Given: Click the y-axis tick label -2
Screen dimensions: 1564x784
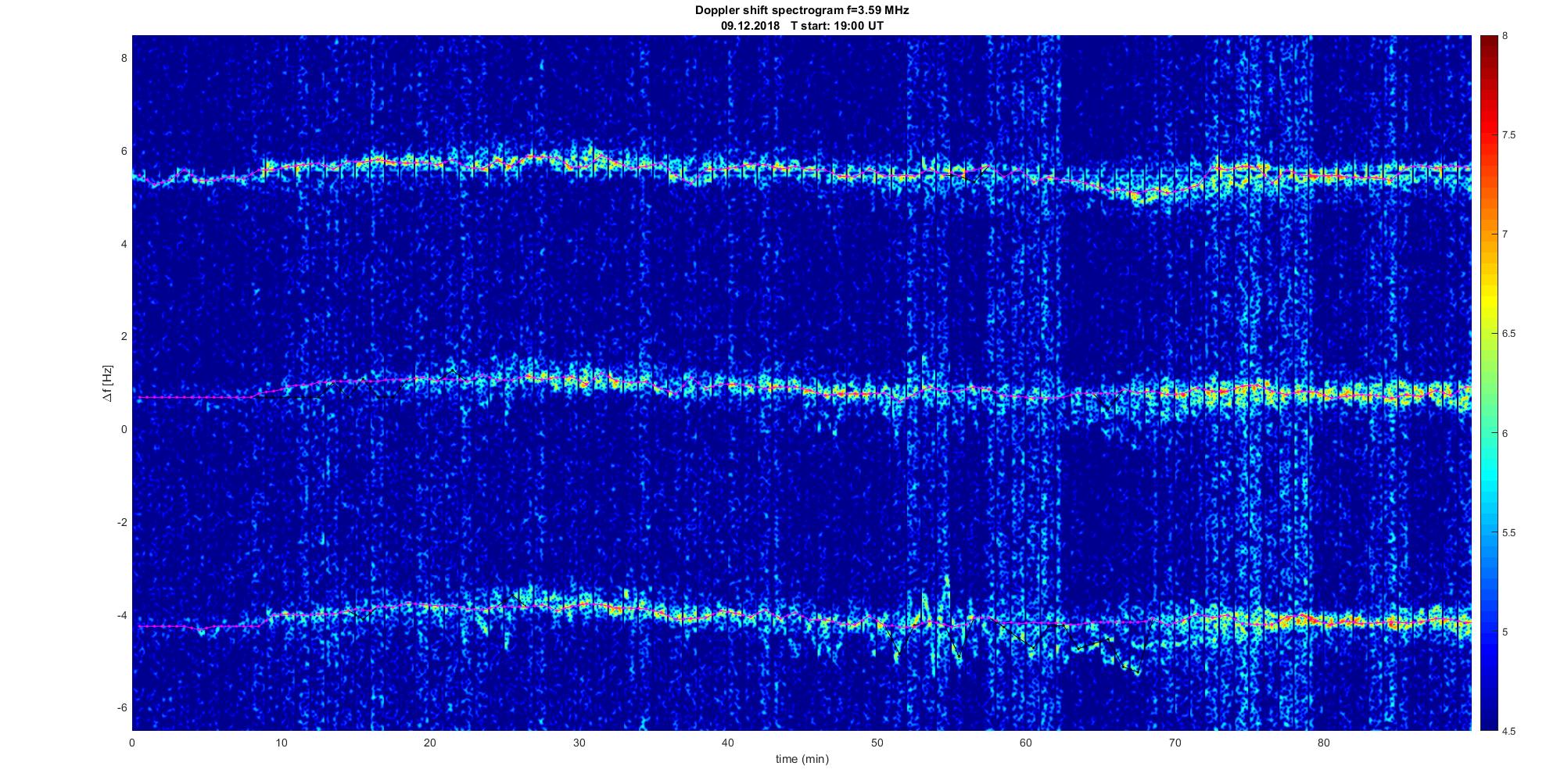Looking at the screenshot, I should (x=122, y=522).
